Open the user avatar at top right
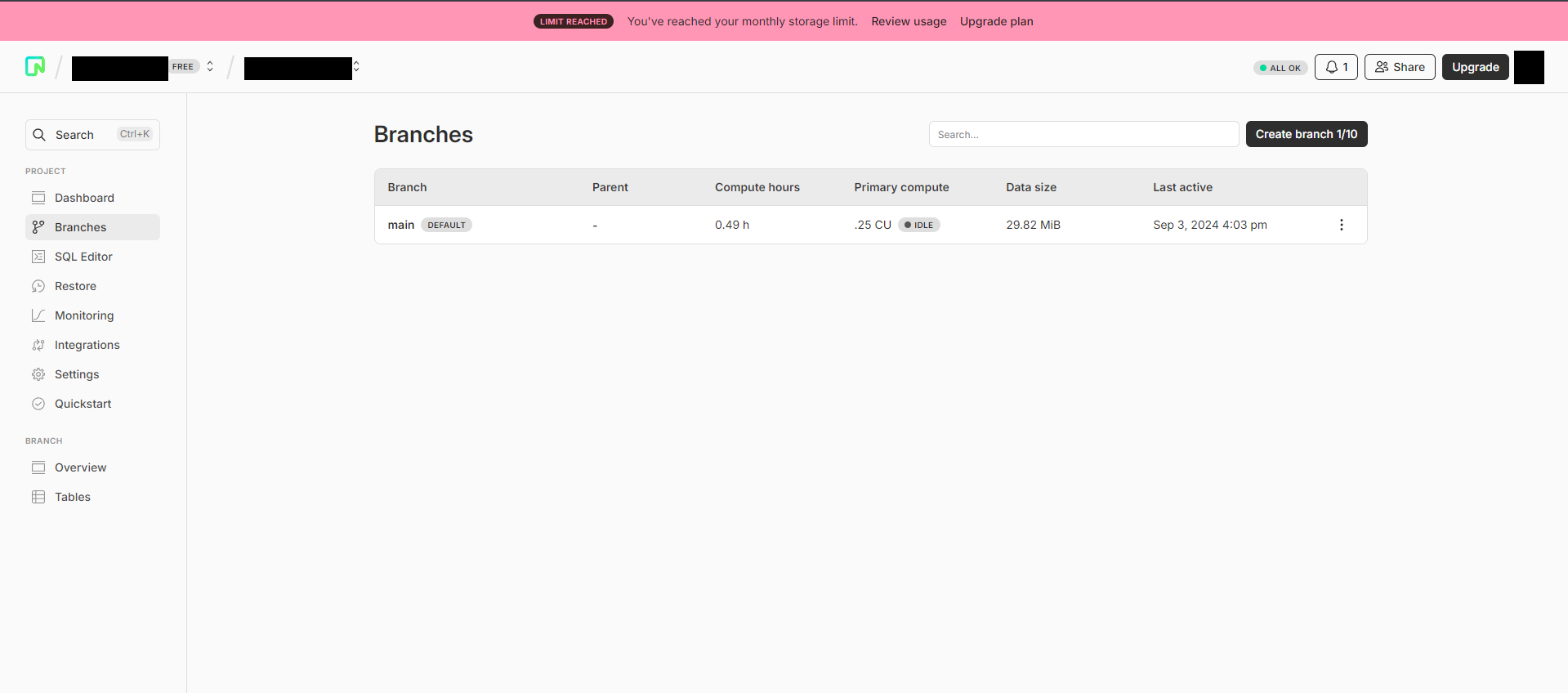1568x693 pixels. point(1529,67)
